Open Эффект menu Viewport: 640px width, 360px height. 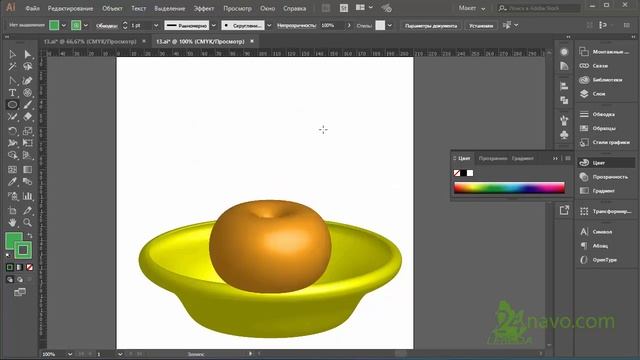coord(204,8)
